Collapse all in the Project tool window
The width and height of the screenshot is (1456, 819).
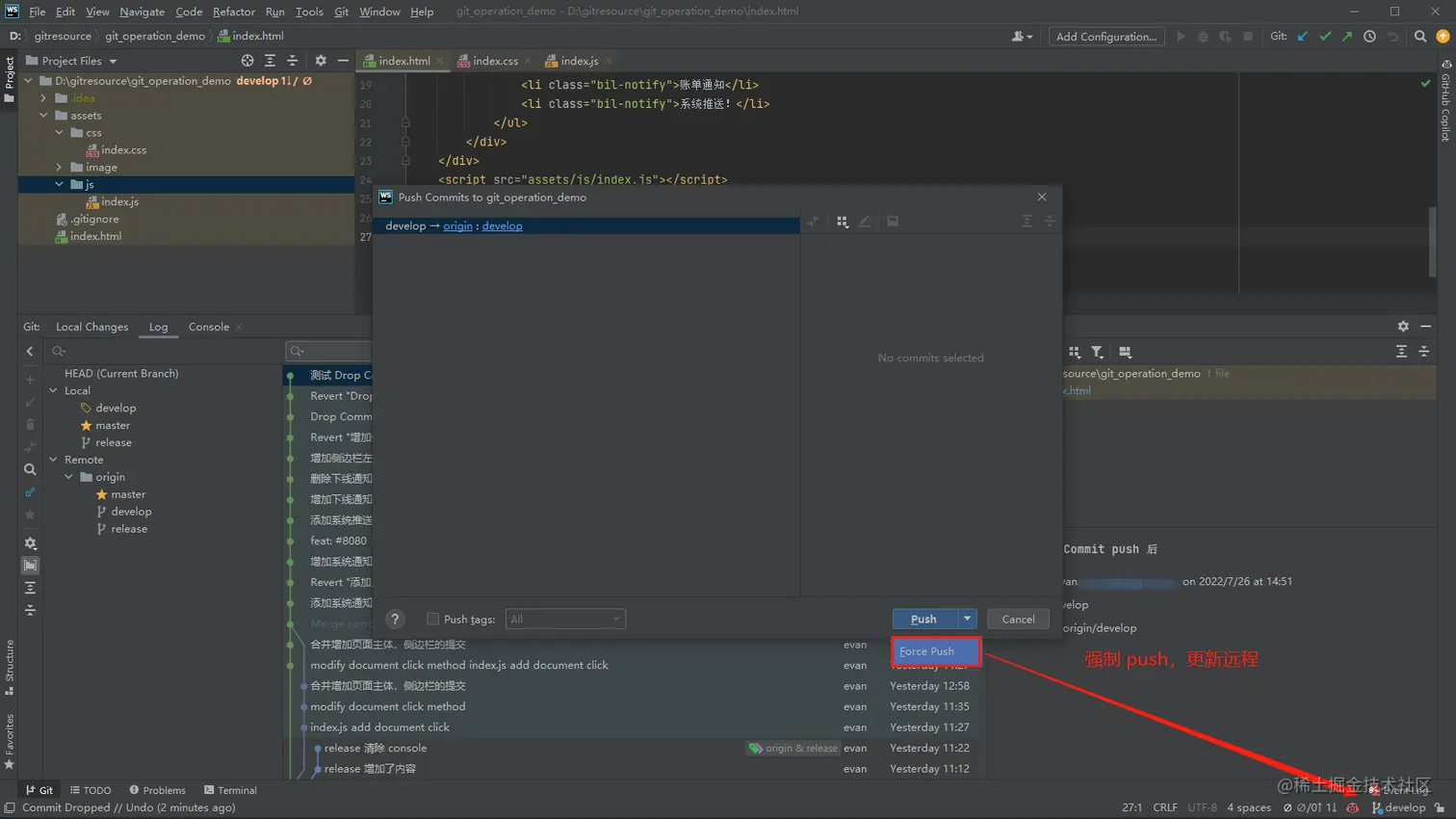pos(292,61)
